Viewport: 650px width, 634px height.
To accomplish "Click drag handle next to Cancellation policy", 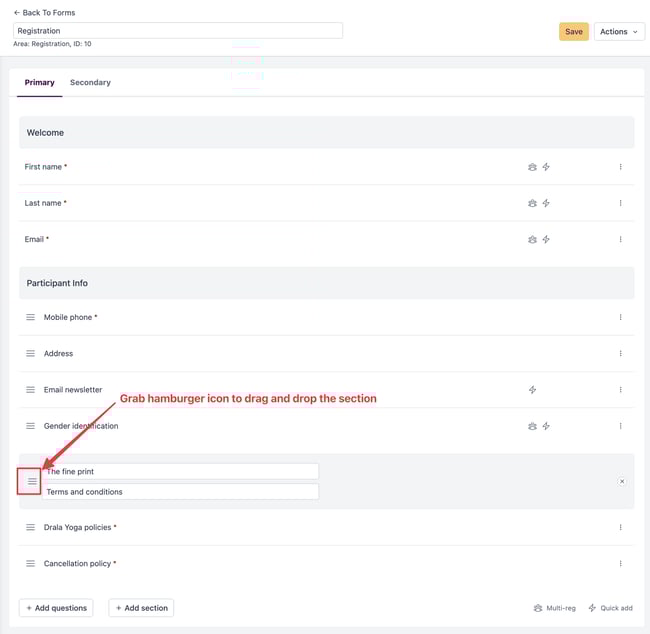I will click(30, 564).
